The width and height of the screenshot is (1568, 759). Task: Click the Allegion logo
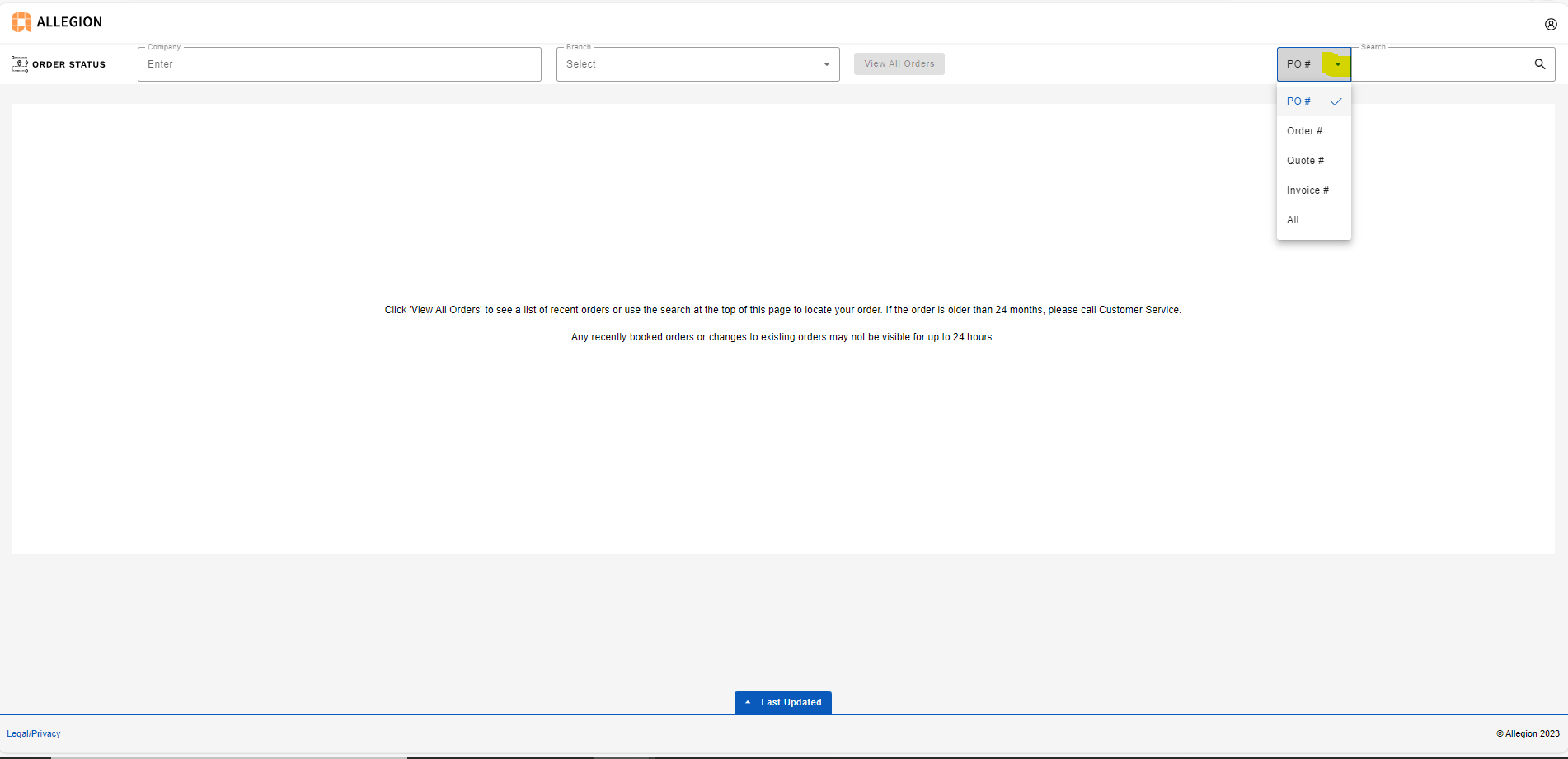[57, 22]
